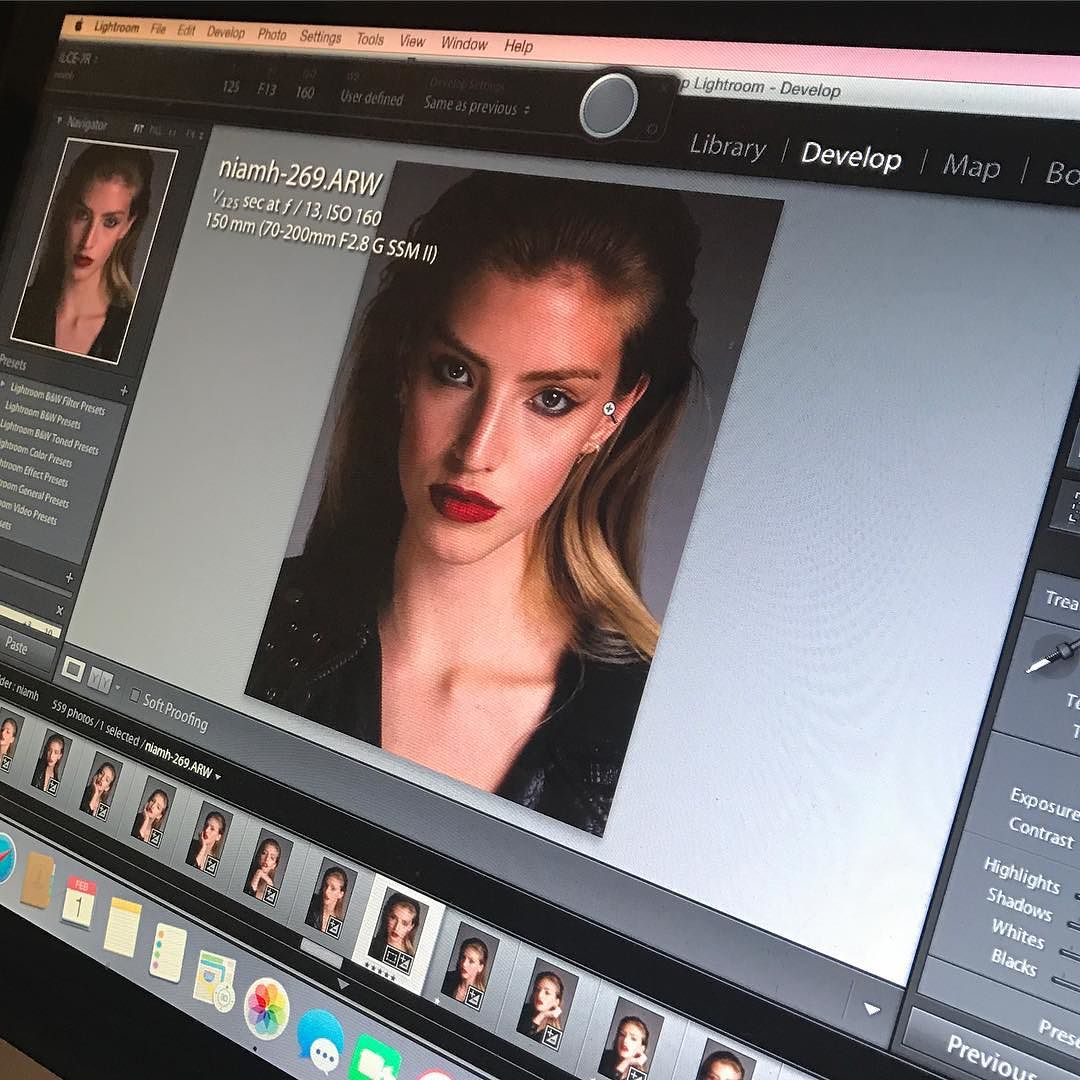
Task: Open the Tools menu
Action: 370,39
